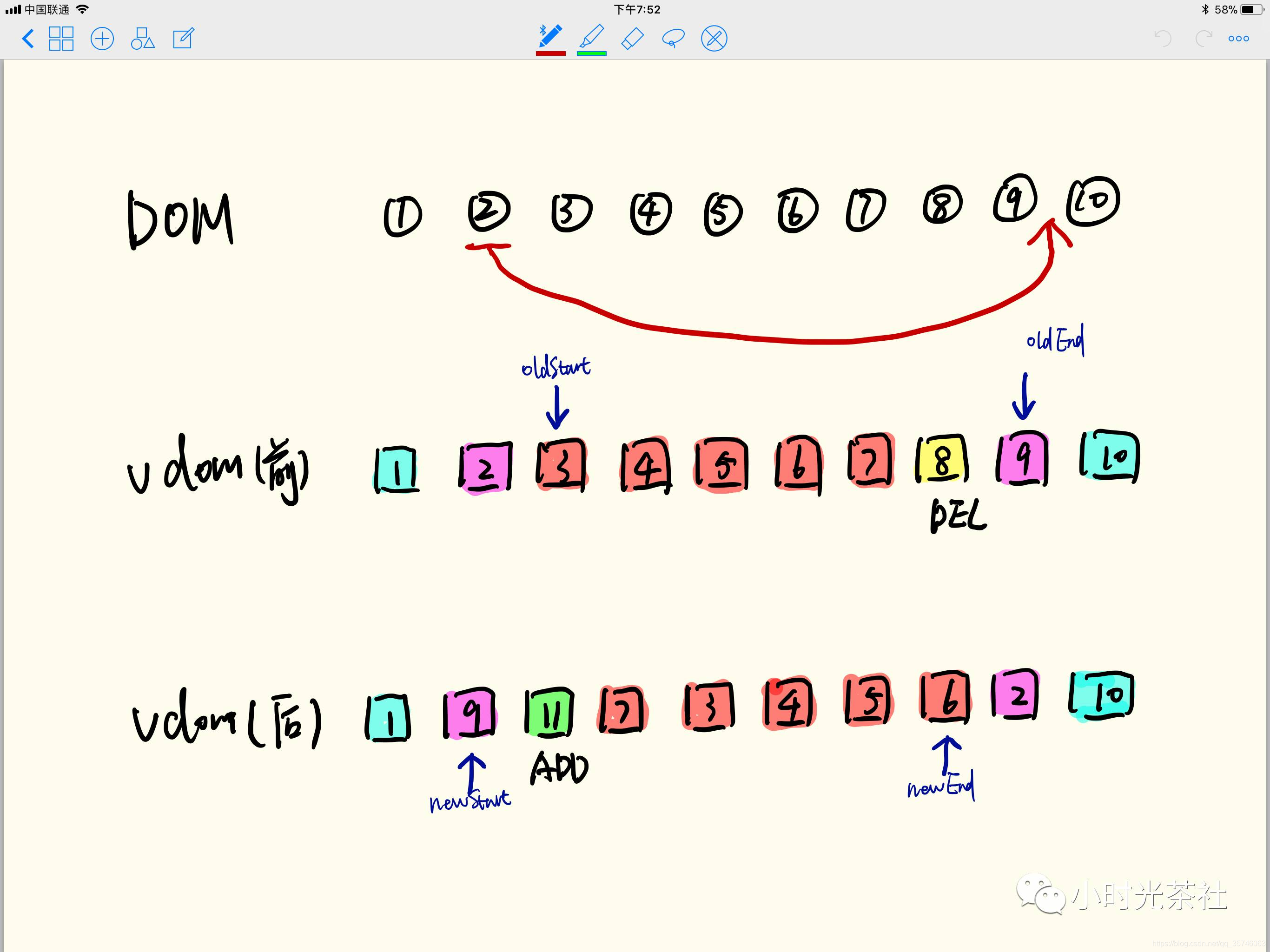Select the pen tool with red underline
Image resolution: width=1270 pixels, height=952 pixels.
point(550,36)
